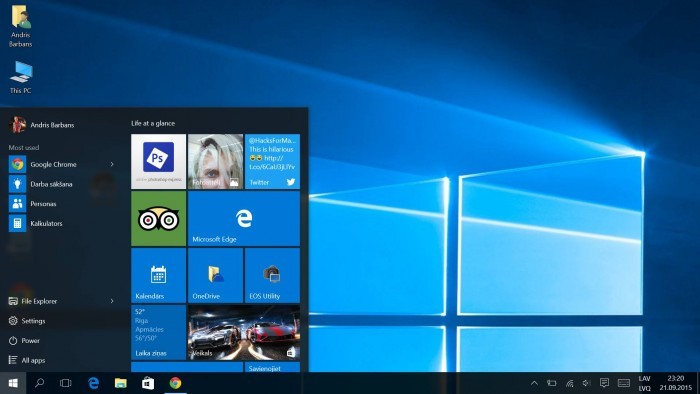Launch the Microsoft Edge tile
Screen dimensions: 700x394
[x=244, y=219]
